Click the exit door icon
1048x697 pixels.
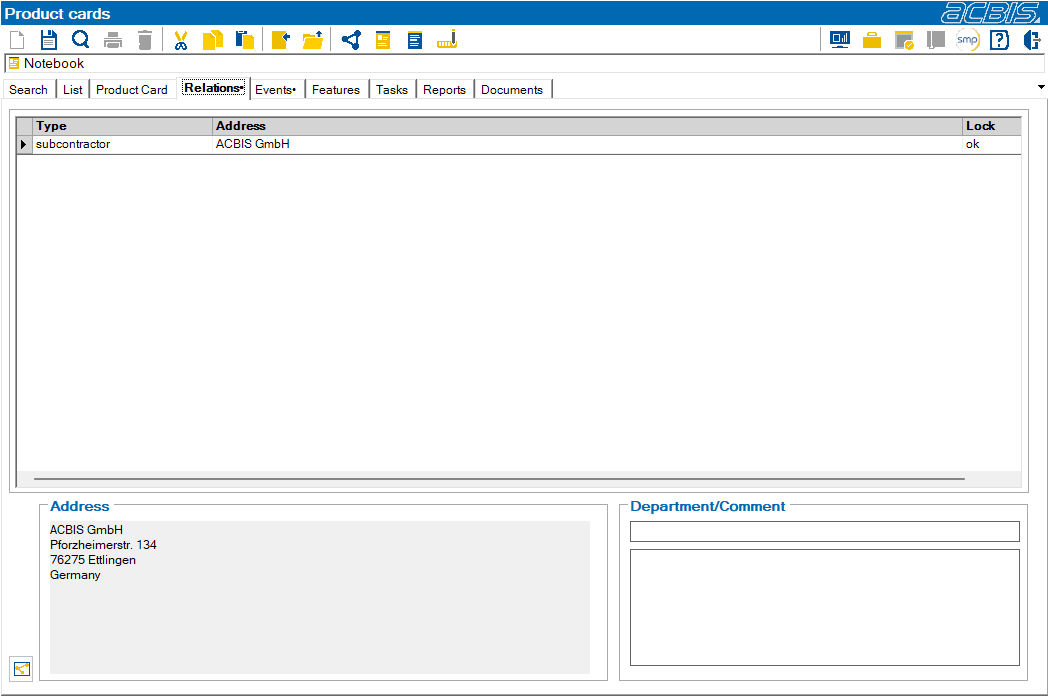(x=1031, y=40)
